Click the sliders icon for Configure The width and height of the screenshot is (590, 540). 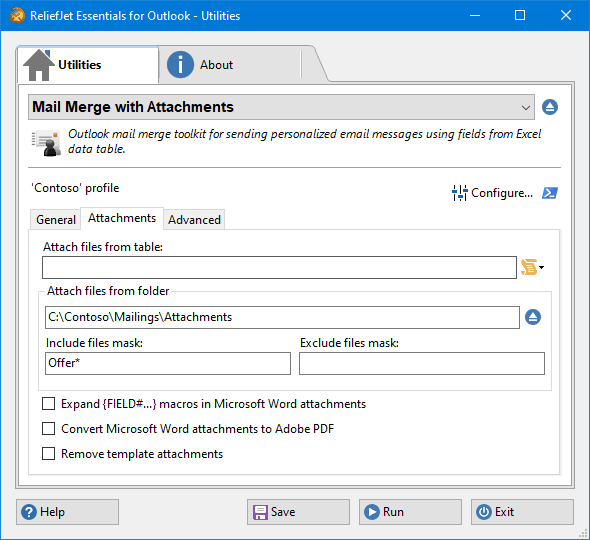[459, 193]
